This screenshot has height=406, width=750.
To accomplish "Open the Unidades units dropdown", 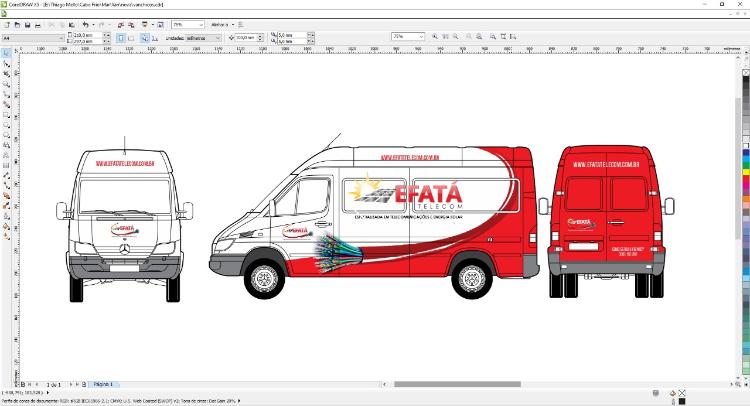I will 204,38.
